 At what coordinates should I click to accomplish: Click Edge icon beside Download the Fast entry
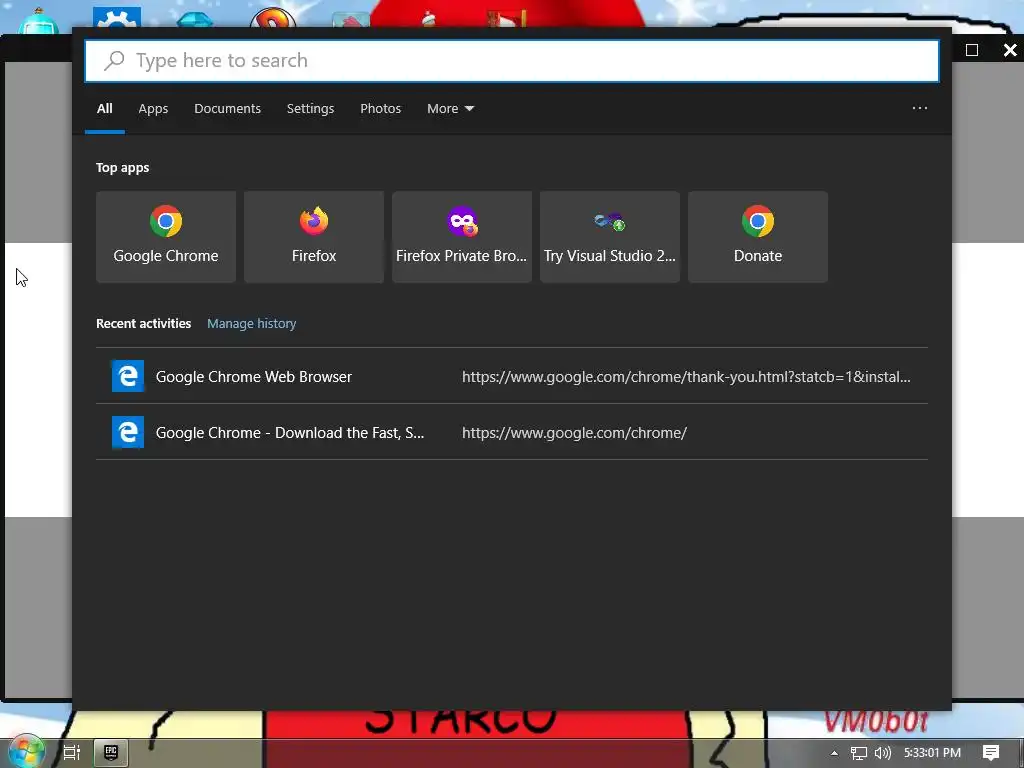pyautogui.click(x=128, y=432)
